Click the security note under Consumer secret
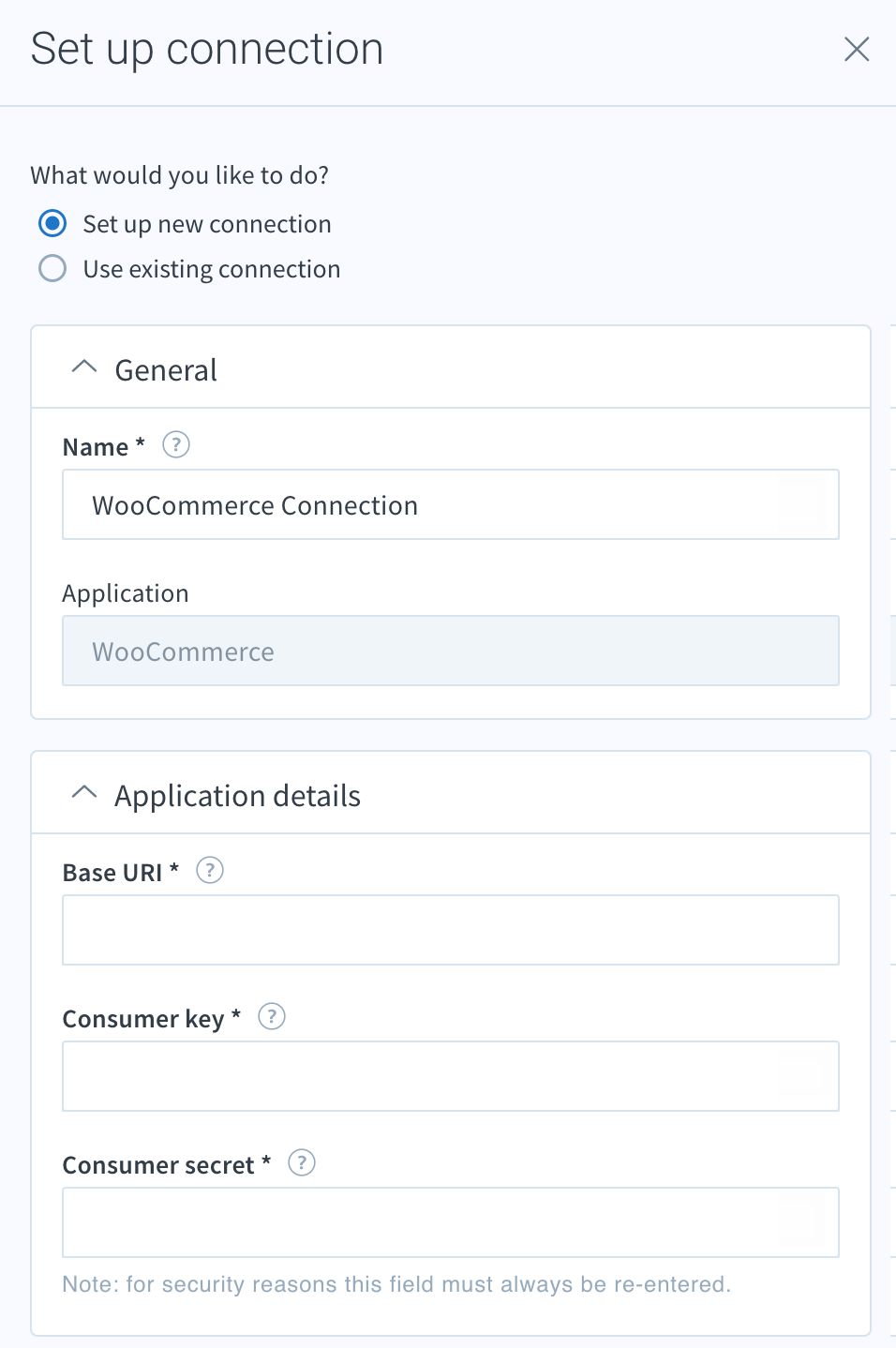896x1348 pixels. (396, 1284)
